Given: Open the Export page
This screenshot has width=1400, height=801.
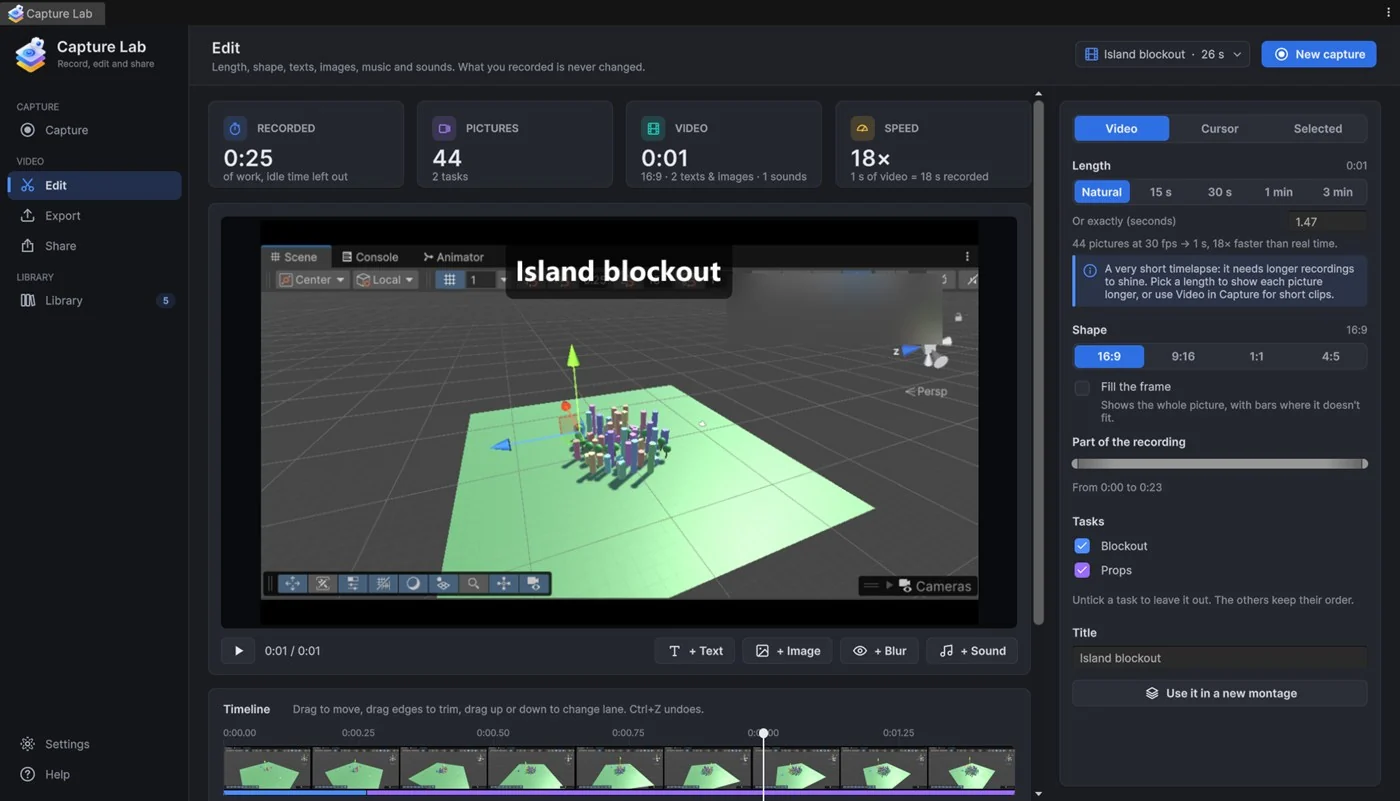Looking at the screenshot, I should 94,216.
